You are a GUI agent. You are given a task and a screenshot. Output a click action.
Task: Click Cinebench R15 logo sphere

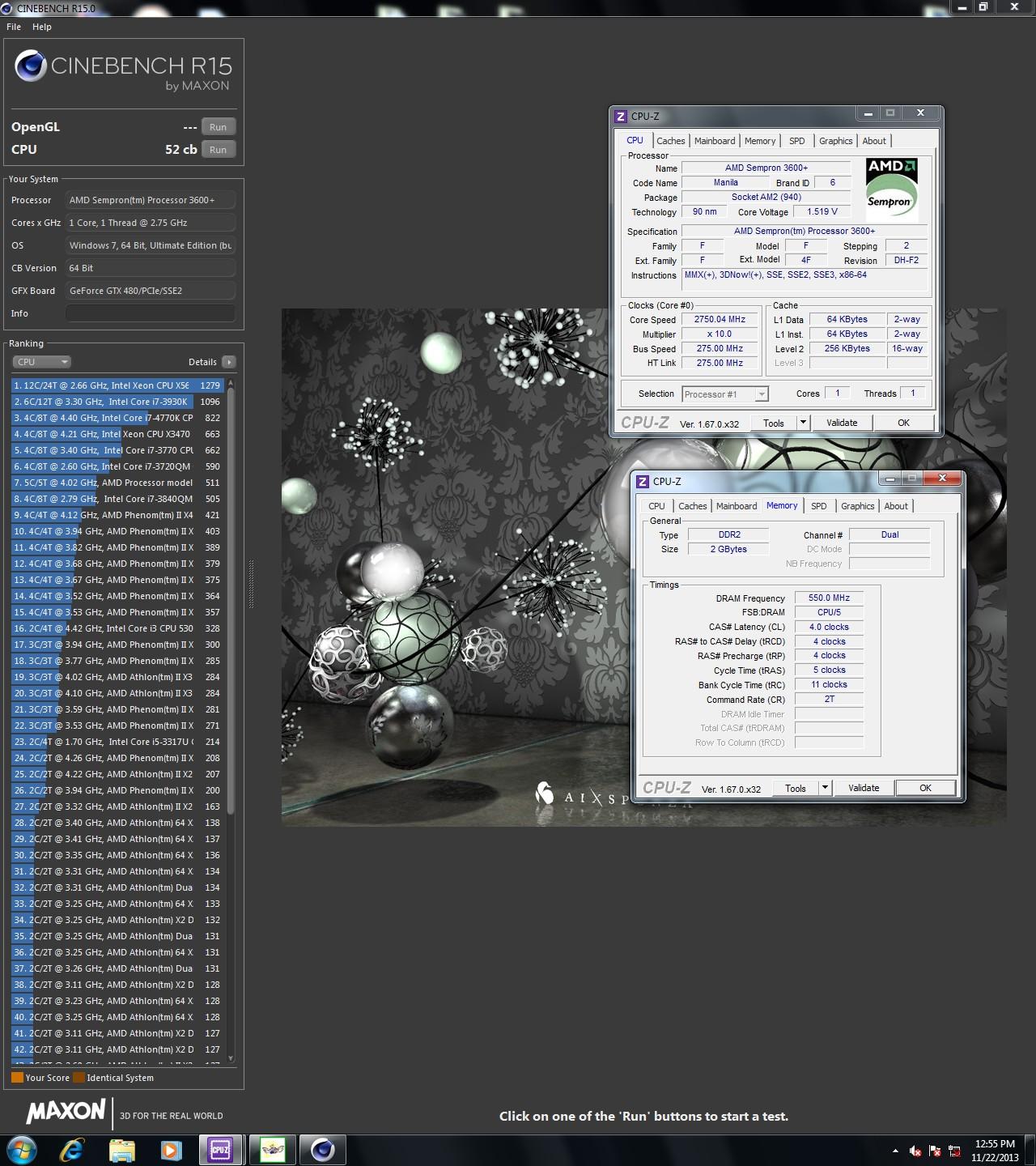(30, 66)
